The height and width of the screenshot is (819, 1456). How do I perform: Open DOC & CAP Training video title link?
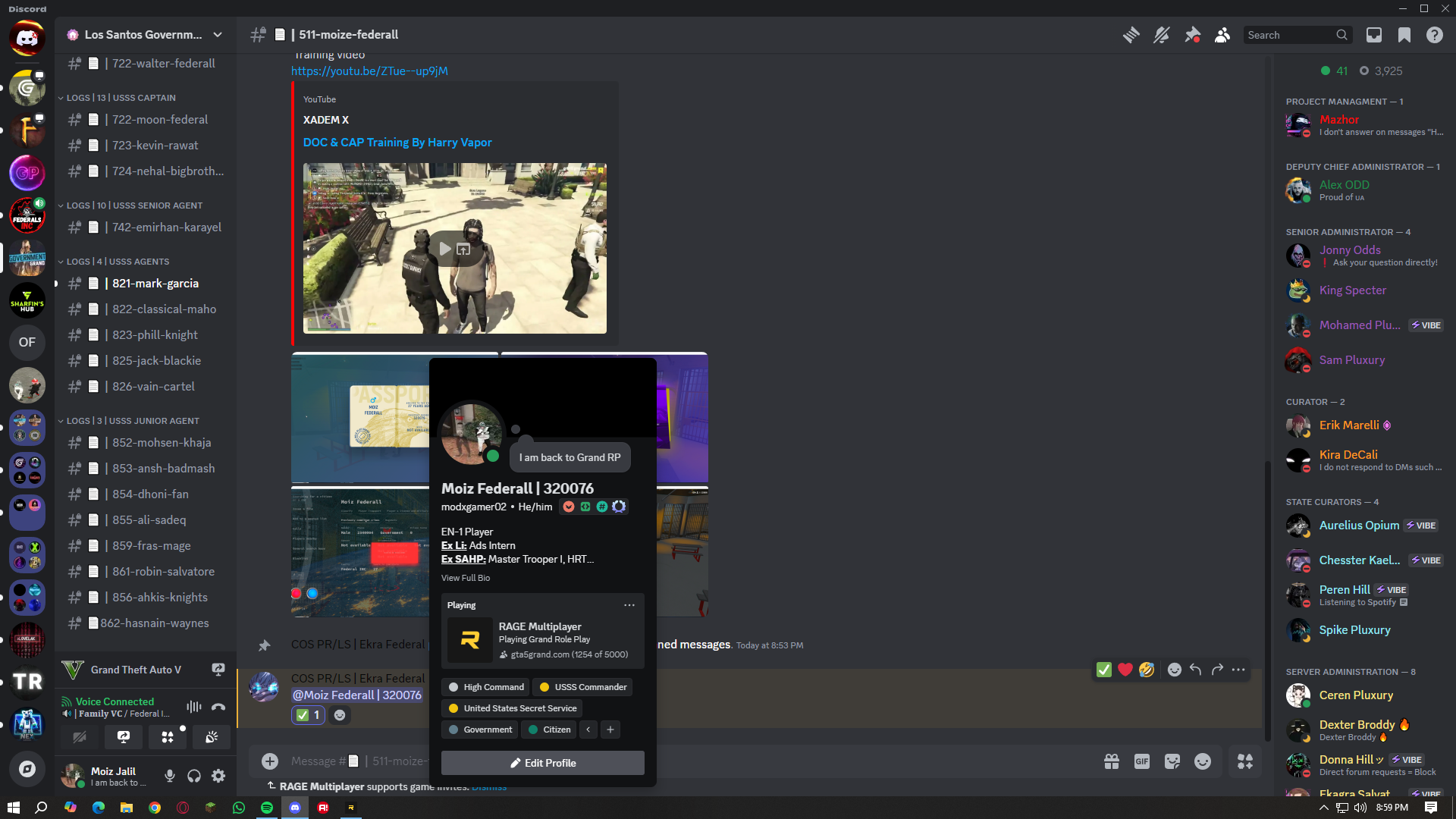tap(397, 143)
